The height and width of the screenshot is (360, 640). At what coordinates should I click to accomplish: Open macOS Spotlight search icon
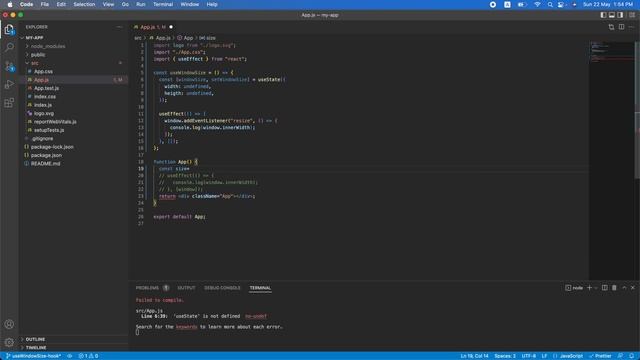click(550, 4)
